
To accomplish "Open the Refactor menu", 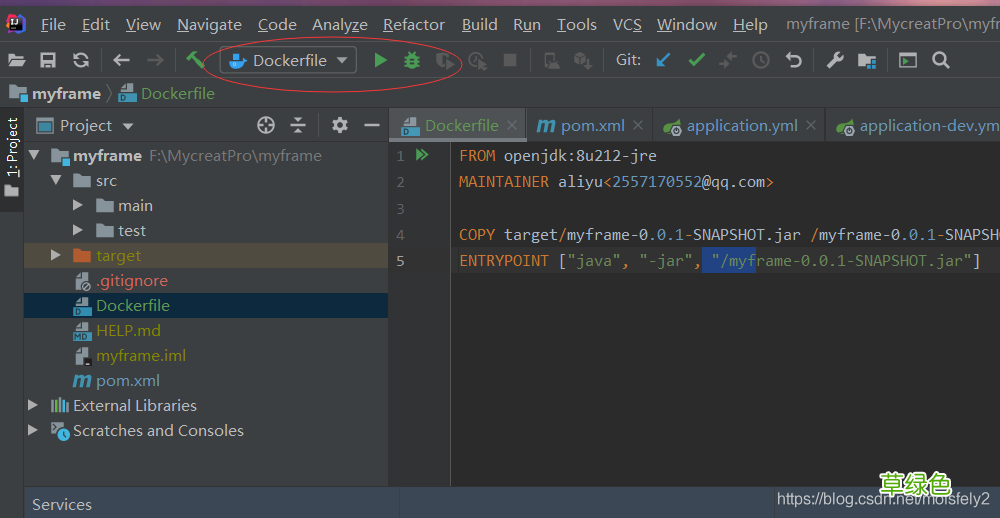I will [x=414, y=25].
